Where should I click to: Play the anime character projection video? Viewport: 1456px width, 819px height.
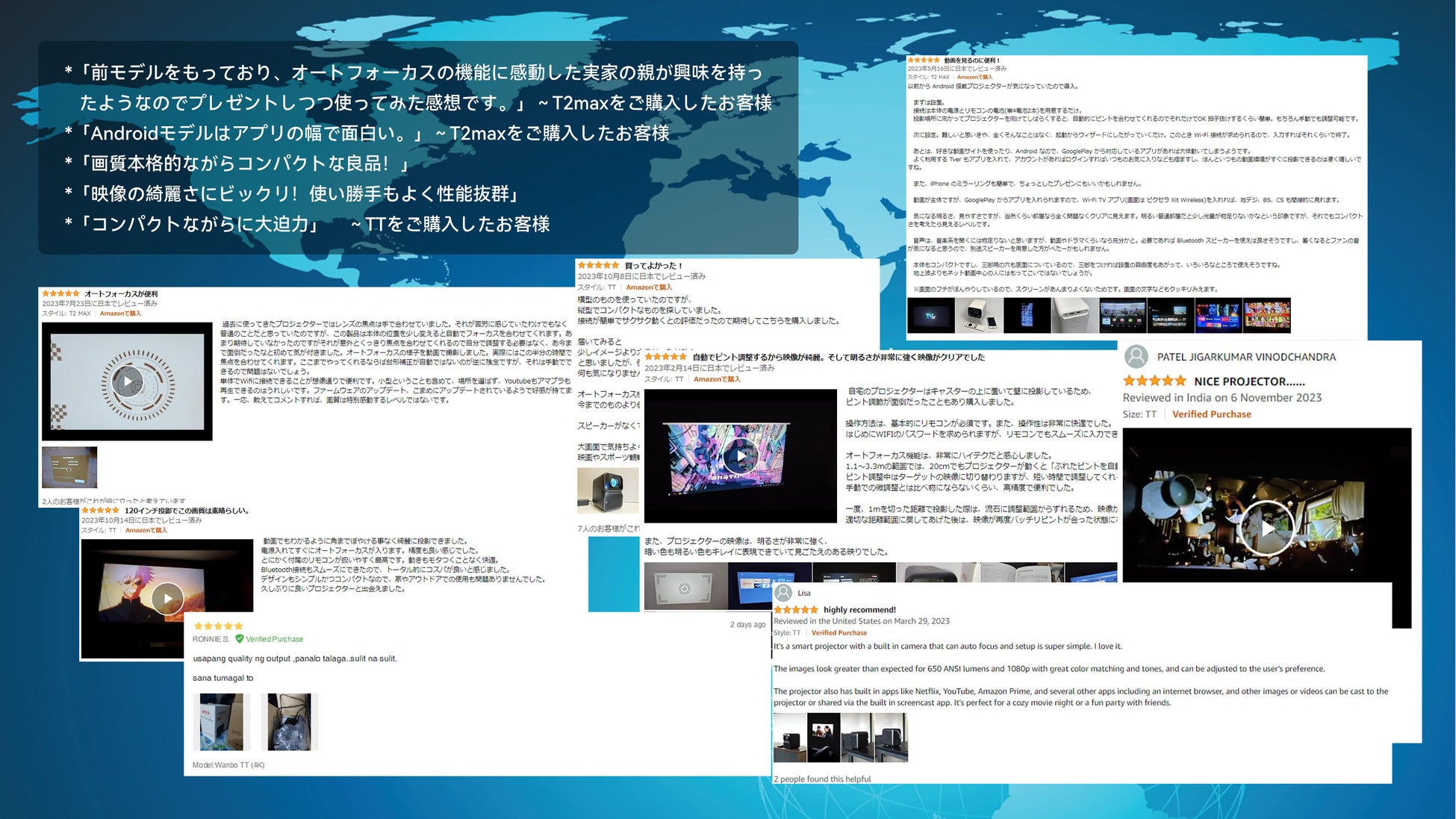click(167, 598)
